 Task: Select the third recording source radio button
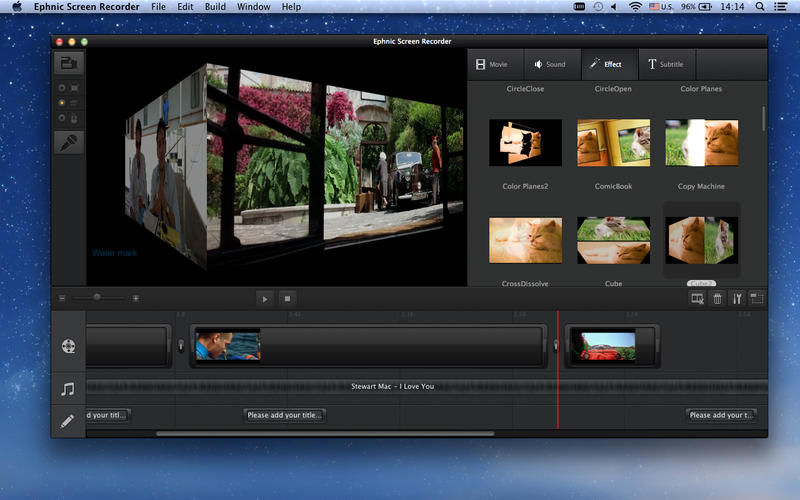62,118
